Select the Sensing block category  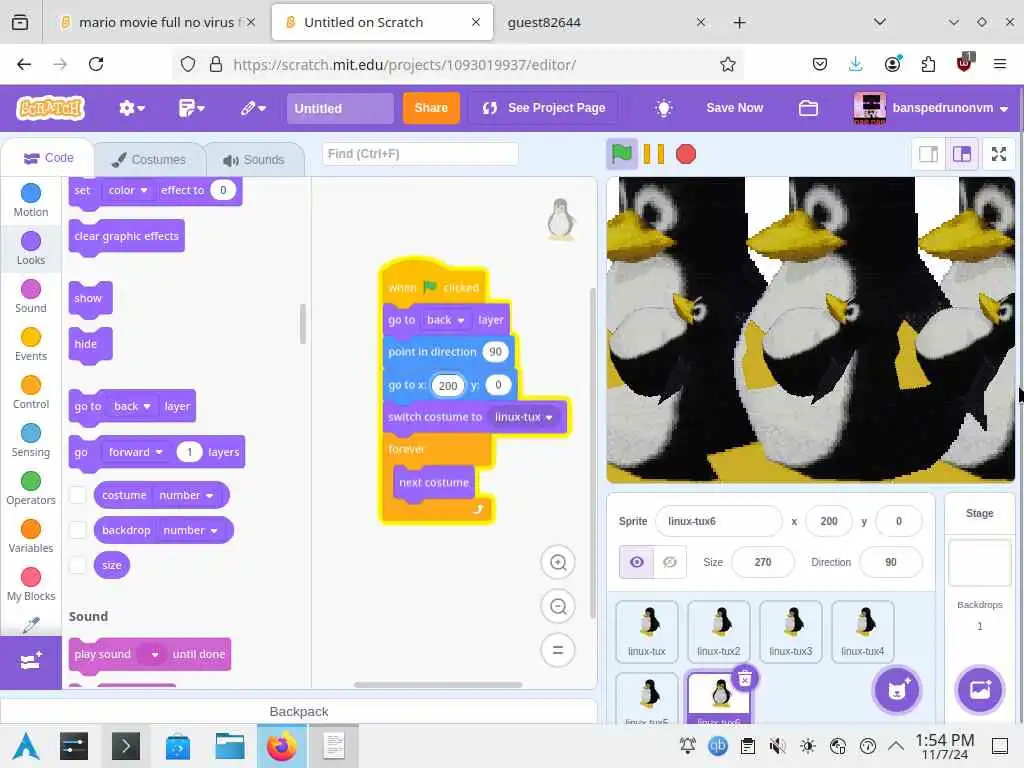[x=31, y=441]
